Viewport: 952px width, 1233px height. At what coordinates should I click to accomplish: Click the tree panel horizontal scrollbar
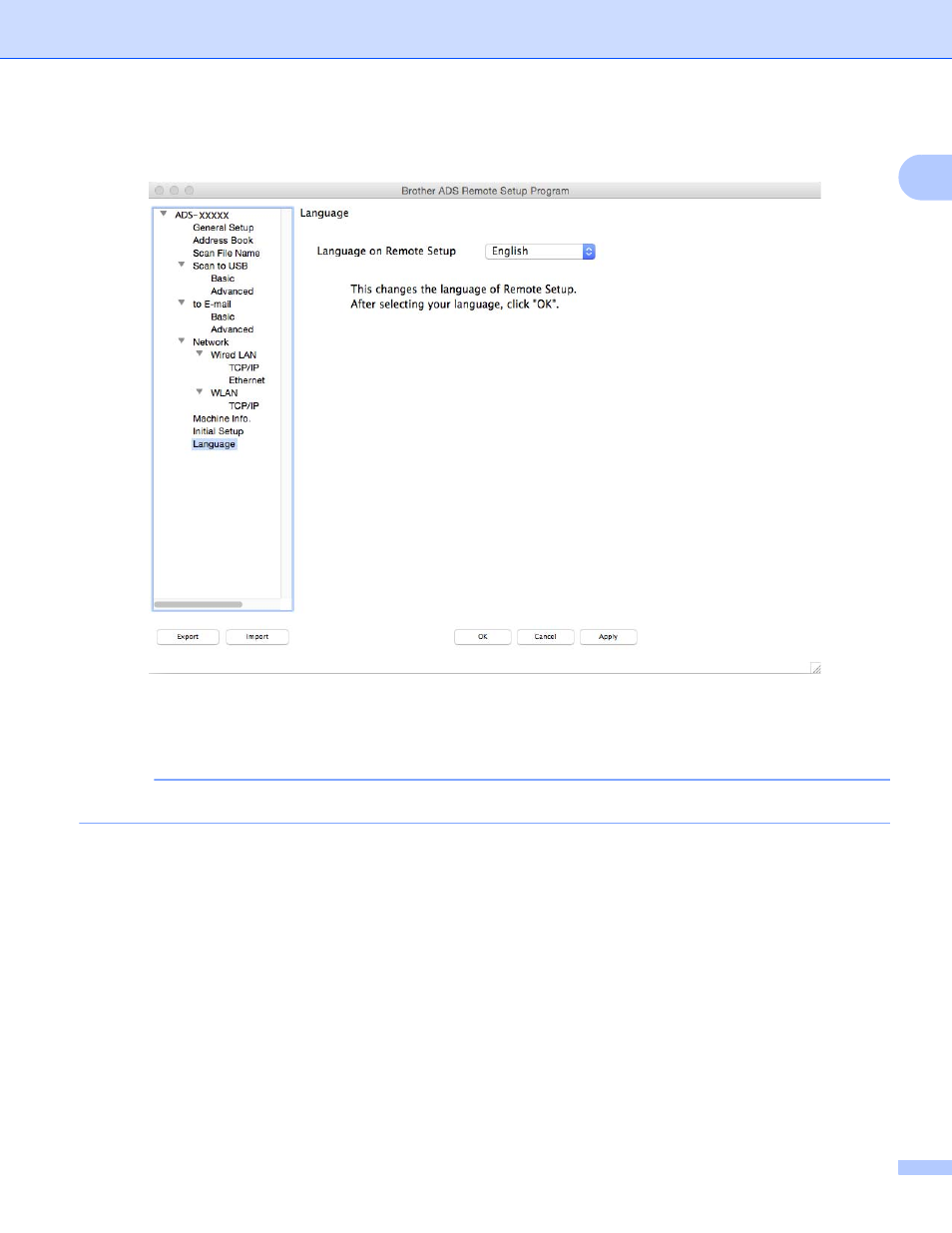tap(199, 604)
